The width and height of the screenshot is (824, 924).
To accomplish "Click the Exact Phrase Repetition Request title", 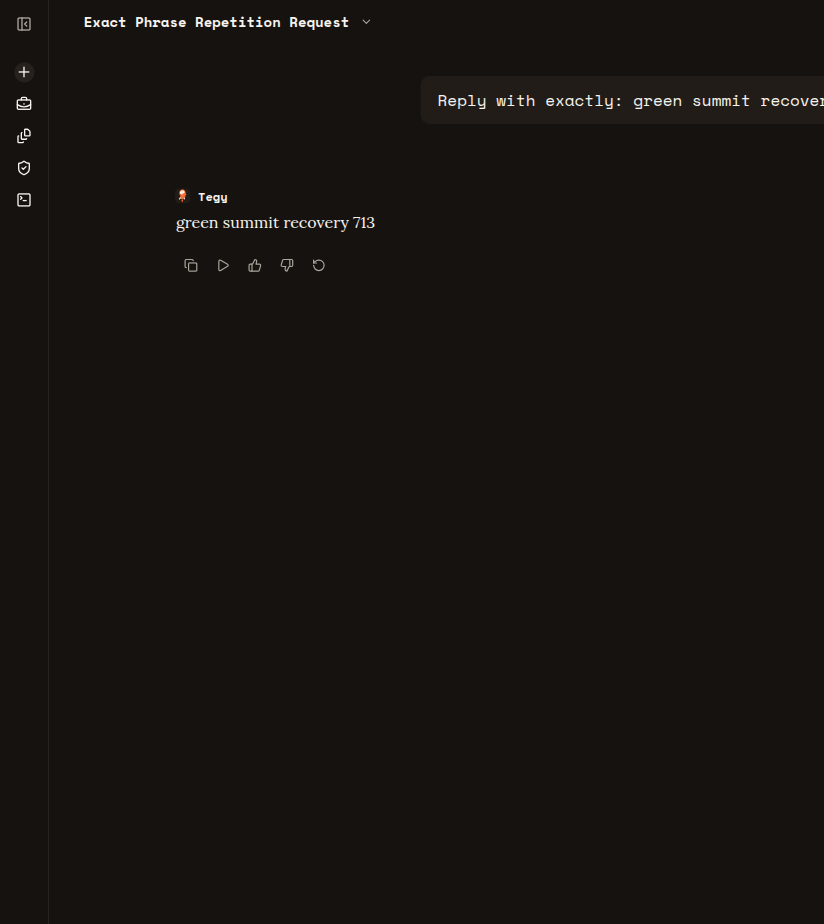I will (x=216, y=22).
